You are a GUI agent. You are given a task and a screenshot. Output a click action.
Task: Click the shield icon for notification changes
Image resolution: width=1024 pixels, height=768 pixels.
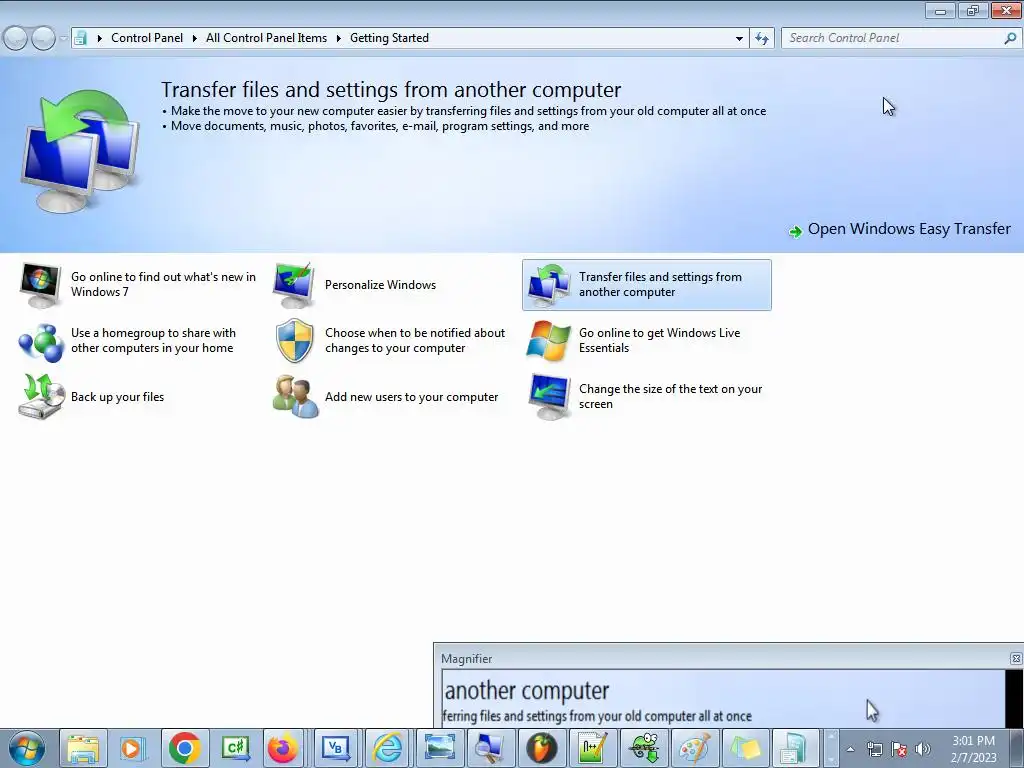point(294,341)
